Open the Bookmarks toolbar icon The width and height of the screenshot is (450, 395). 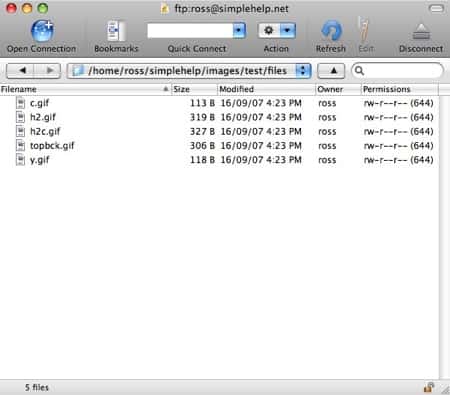click(x=116, y=31)
